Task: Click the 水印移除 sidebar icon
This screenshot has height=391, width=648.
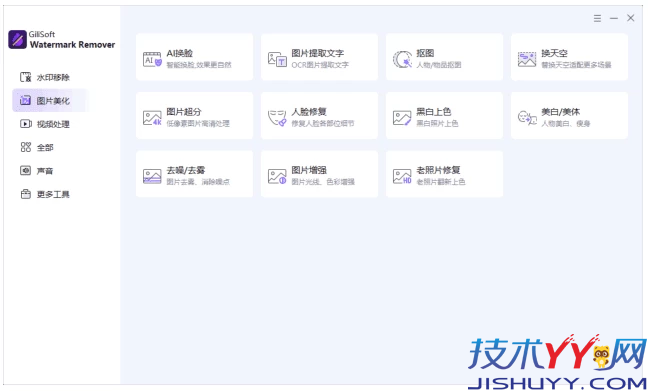Action: click(26, 77)
